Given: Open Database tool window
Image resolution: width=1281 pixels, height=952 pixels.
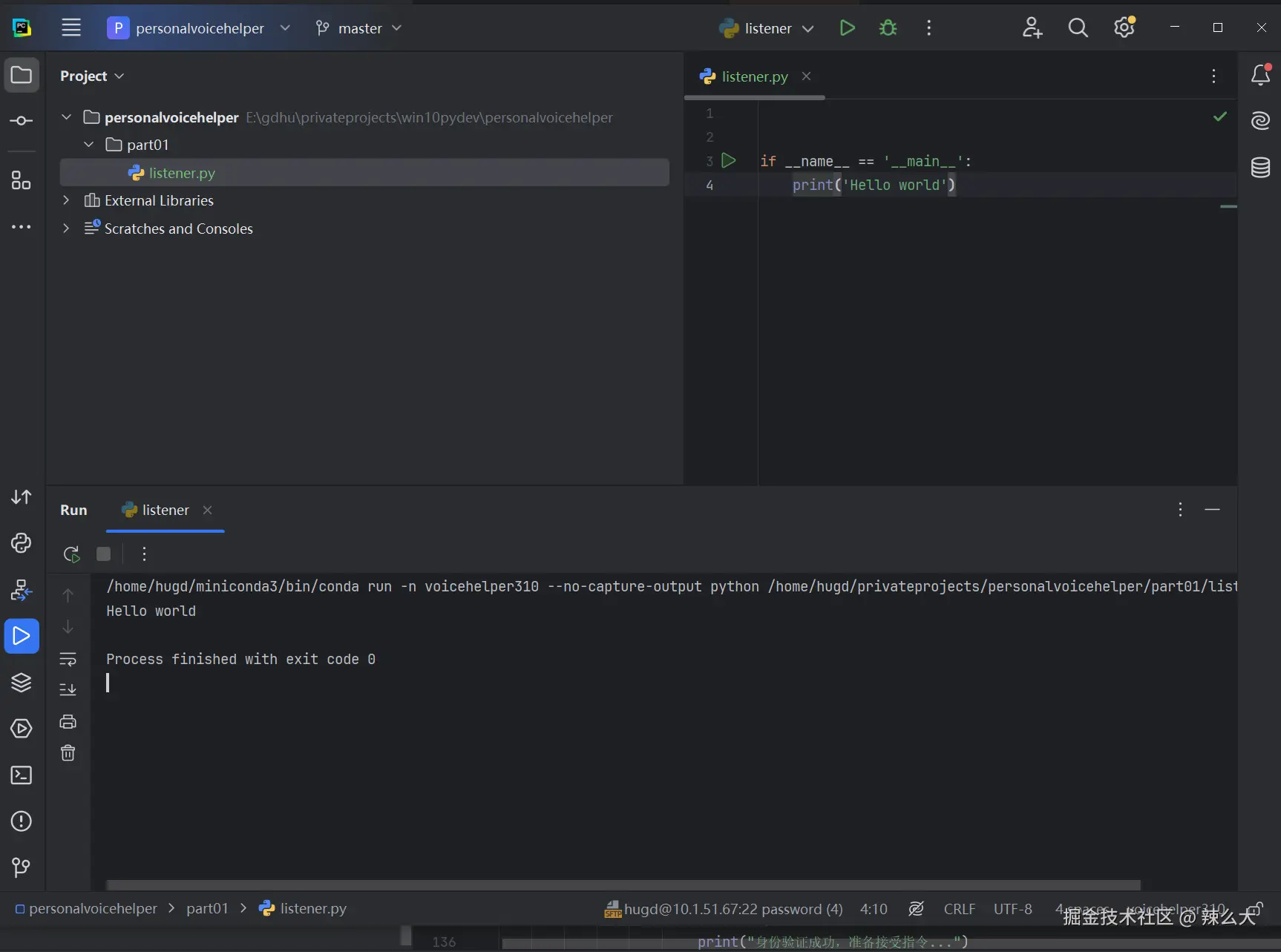Looking at the screenshot, I should 1260,167.
